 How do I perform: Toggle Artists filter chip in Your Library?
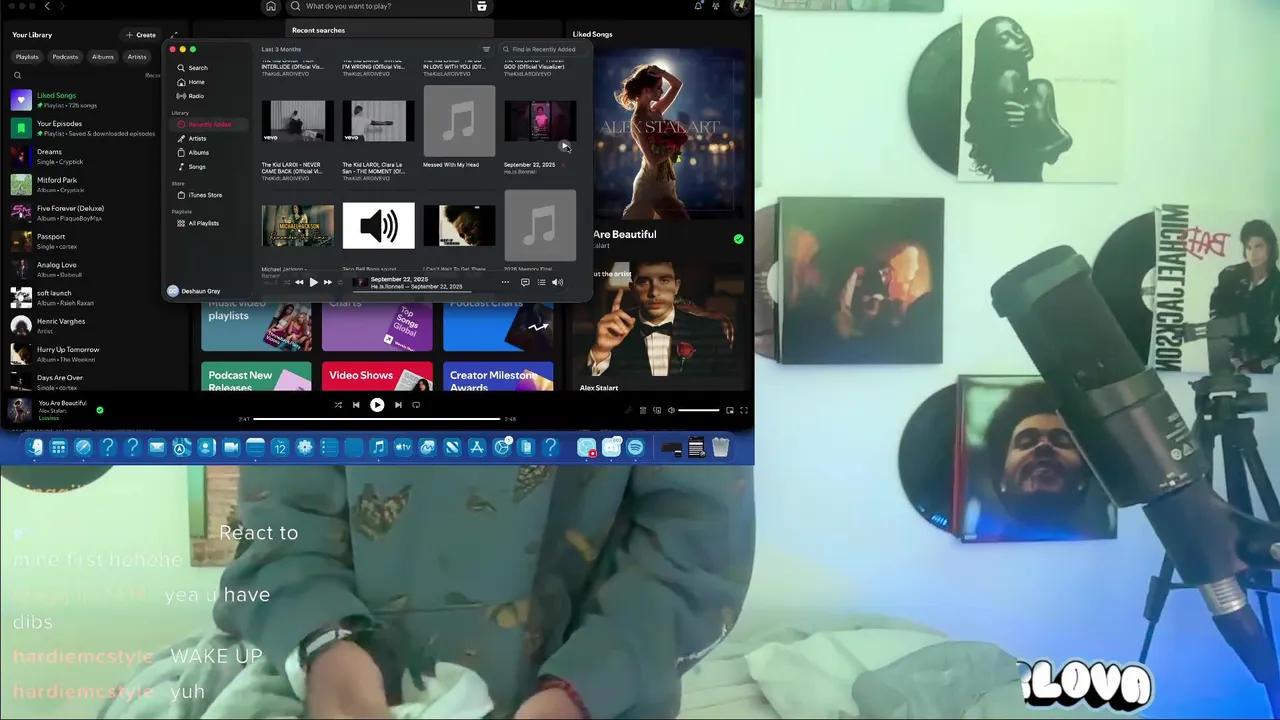[137, 57]
